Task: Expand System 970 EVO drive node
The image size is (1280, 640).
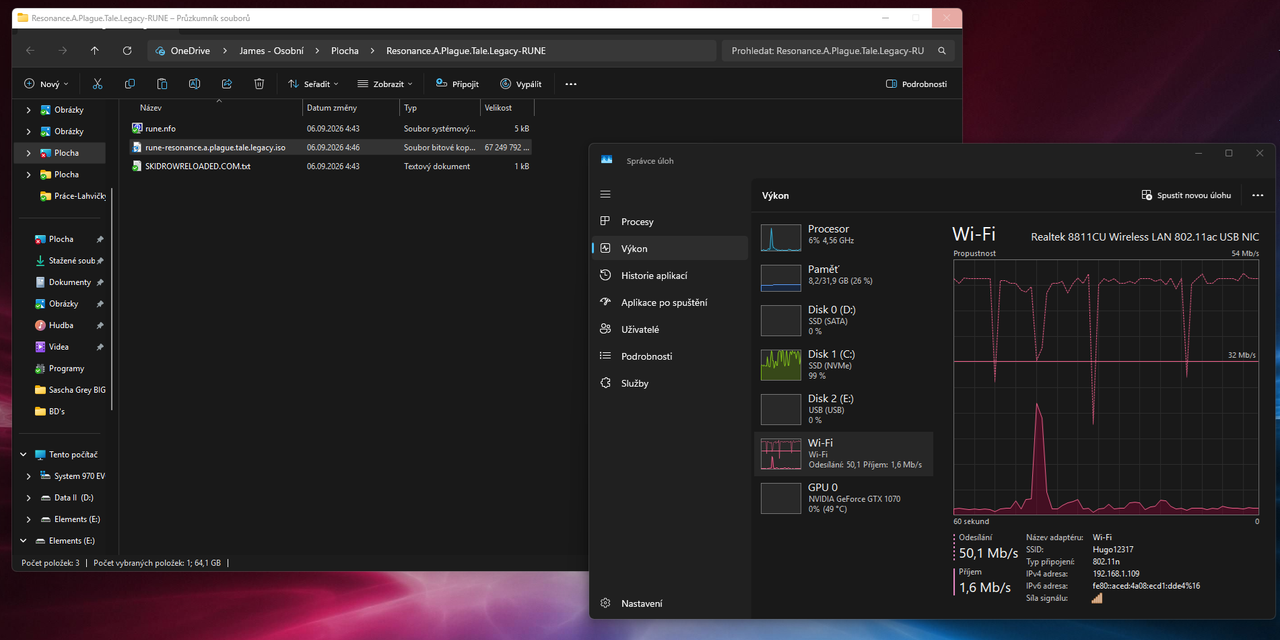Action: click(x=29, y=476)
